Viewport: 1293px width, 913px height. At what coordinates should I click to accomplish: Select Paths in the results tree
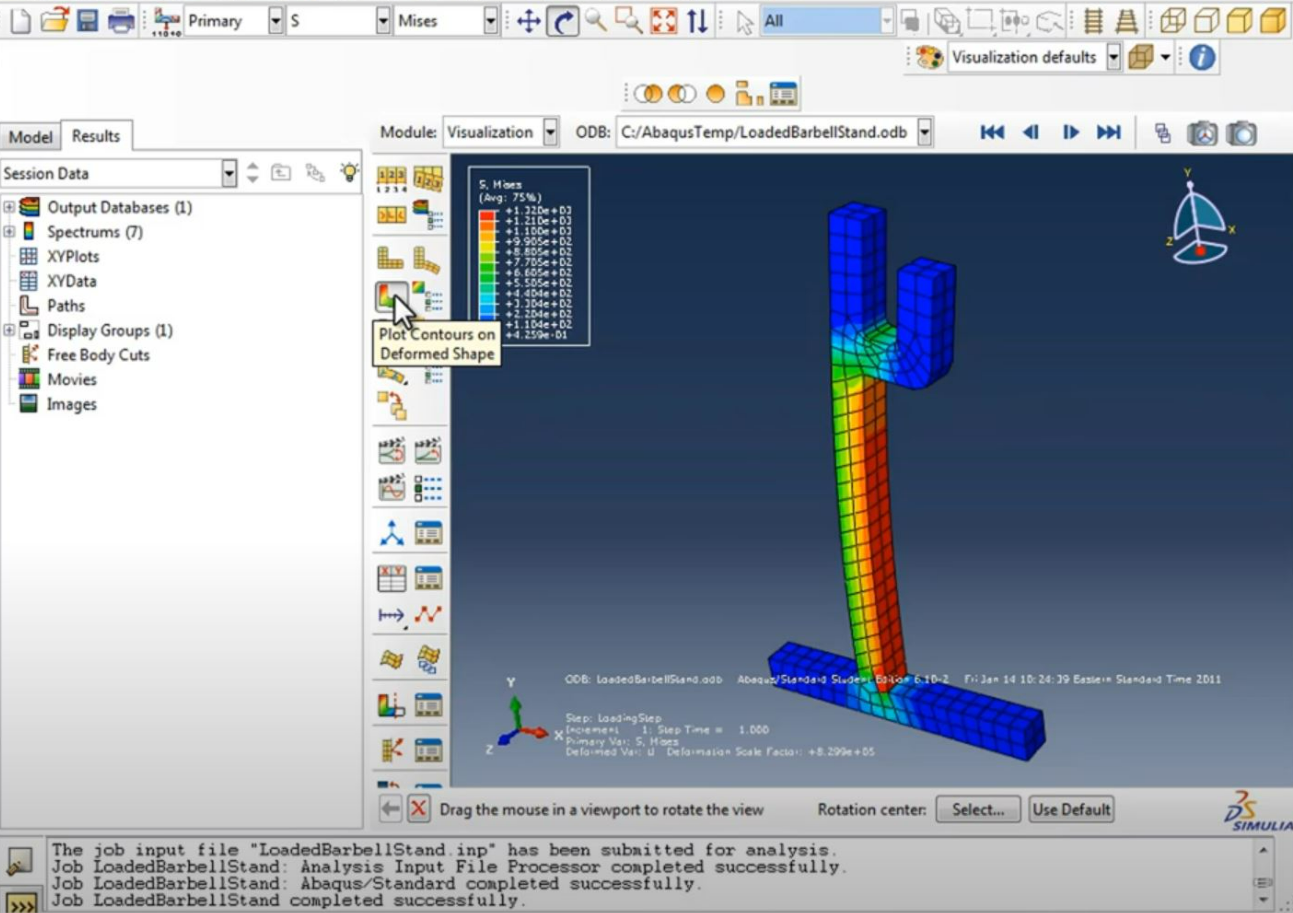(x=66, y=306)
